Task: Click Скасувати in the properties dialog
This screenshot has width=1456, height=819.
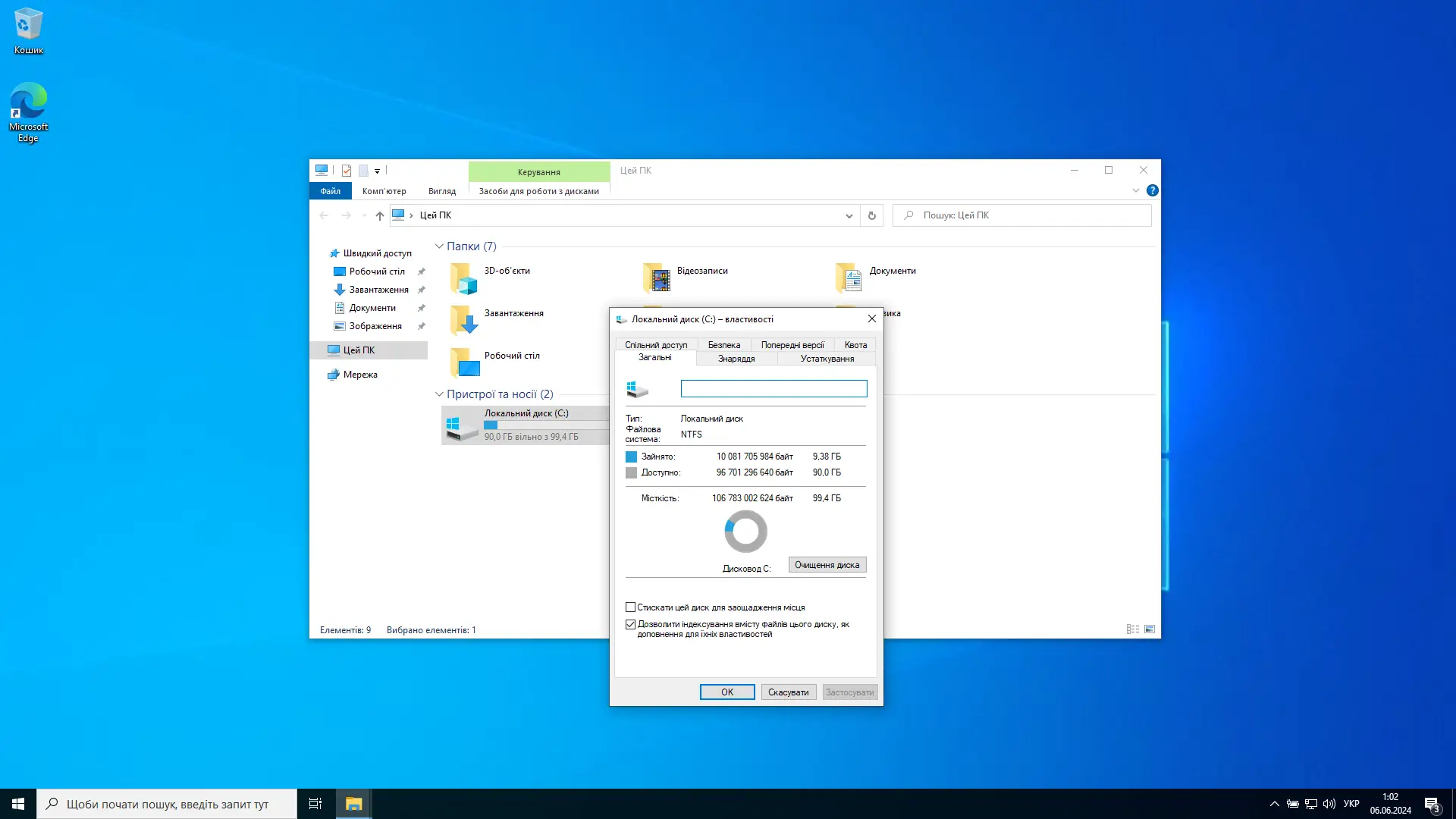Action: (x=788, y=692)
